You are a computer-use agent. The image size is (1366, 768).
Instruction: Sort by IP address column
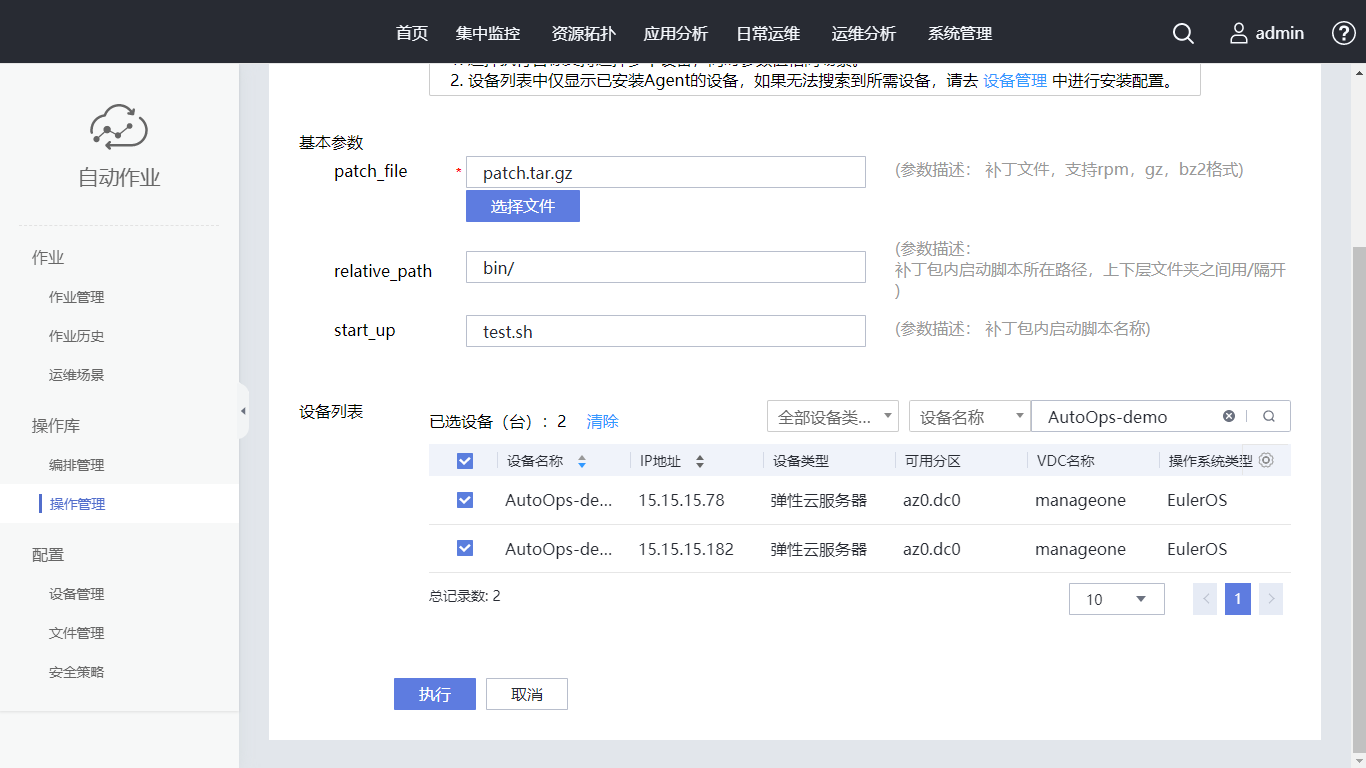tap(700, 462)
